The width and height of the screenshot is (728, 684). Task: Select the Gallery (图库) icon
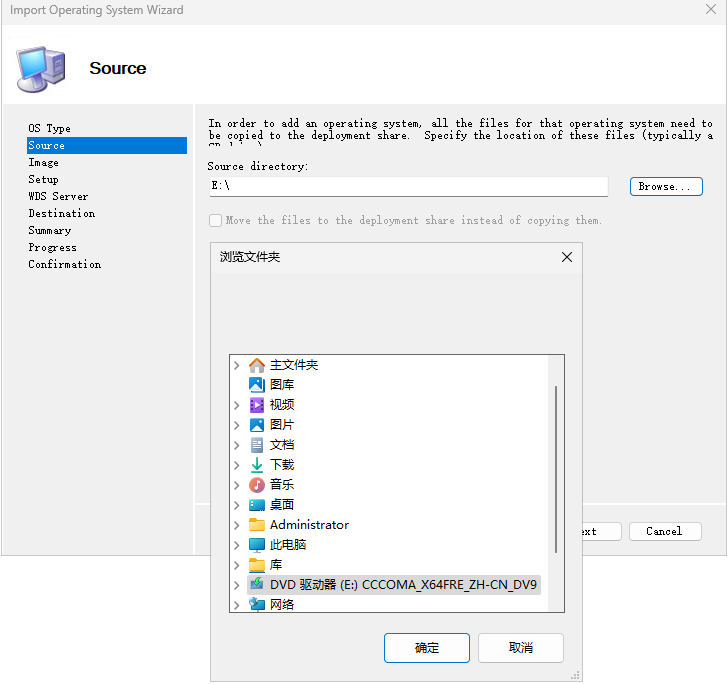[x=257, y=385]
